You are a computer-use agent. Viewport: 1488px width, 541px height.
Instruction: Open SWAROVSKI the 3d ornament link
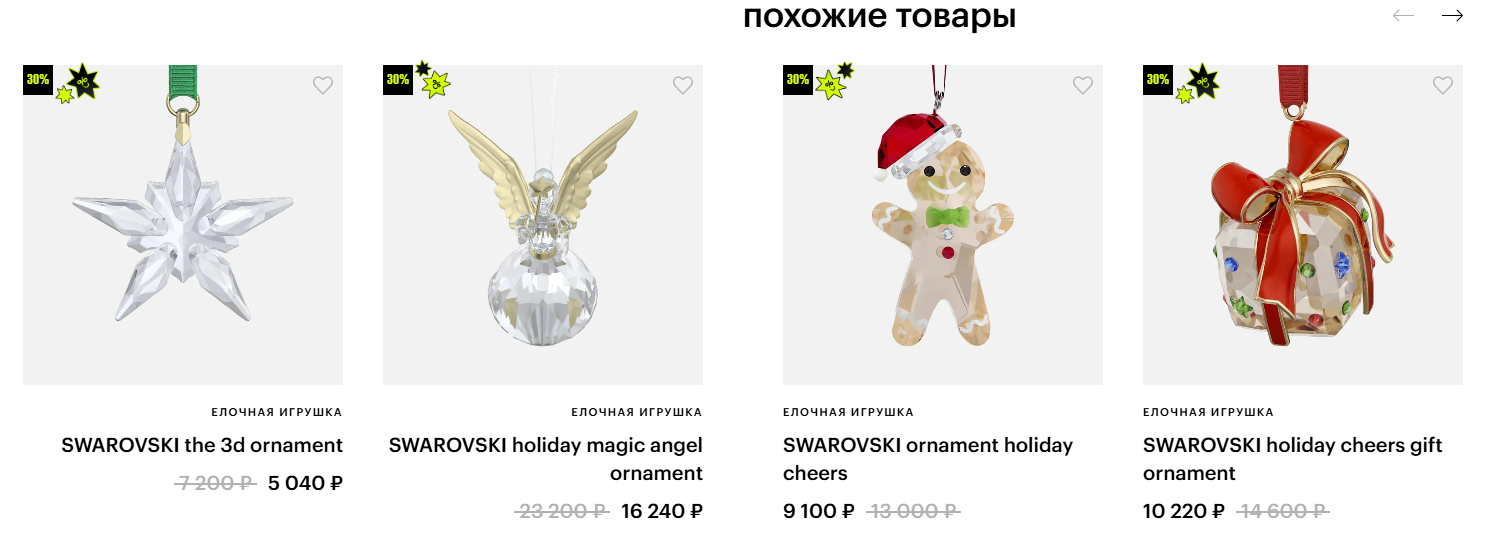point(202,445)
